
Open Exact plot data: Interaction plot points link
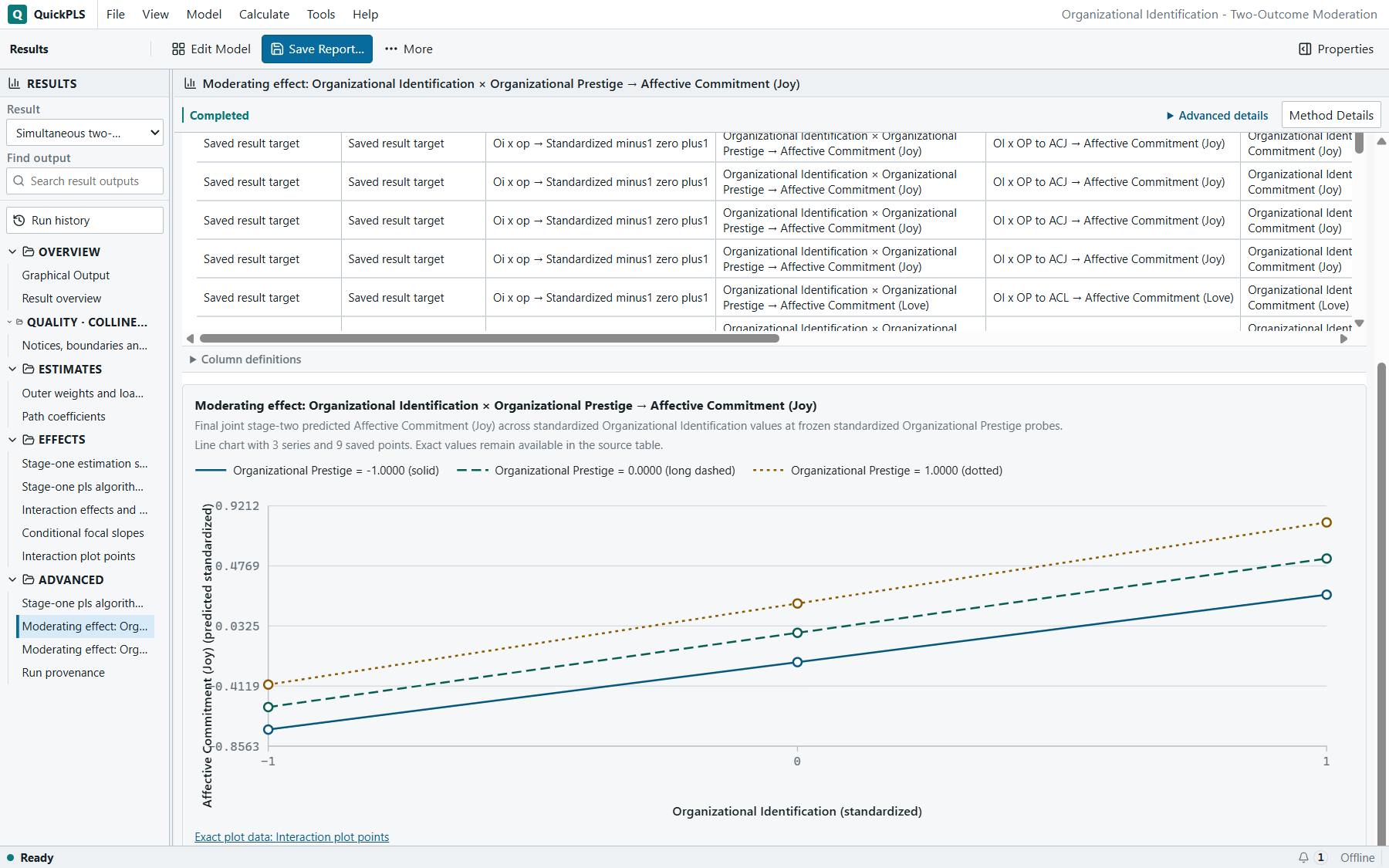[292, 837]
